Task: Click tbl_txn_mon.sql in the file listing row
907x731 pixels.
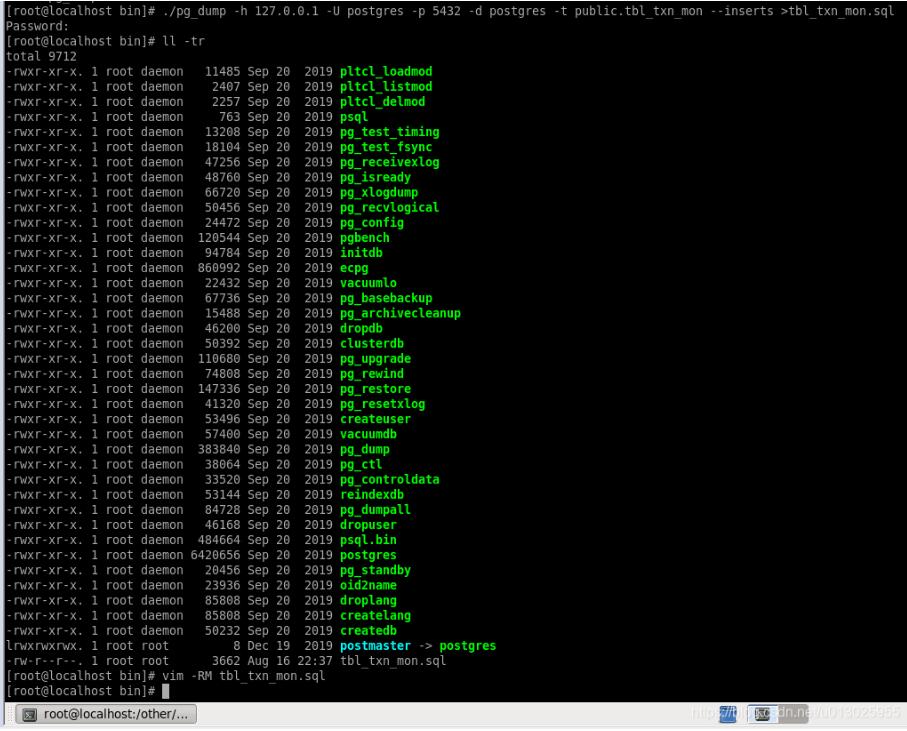Action: [393, 661]
